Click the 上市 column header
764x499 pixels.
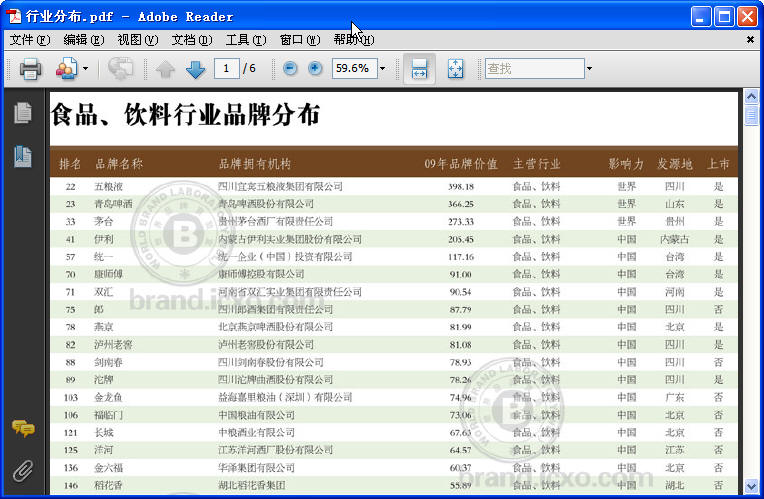(718, 164)
